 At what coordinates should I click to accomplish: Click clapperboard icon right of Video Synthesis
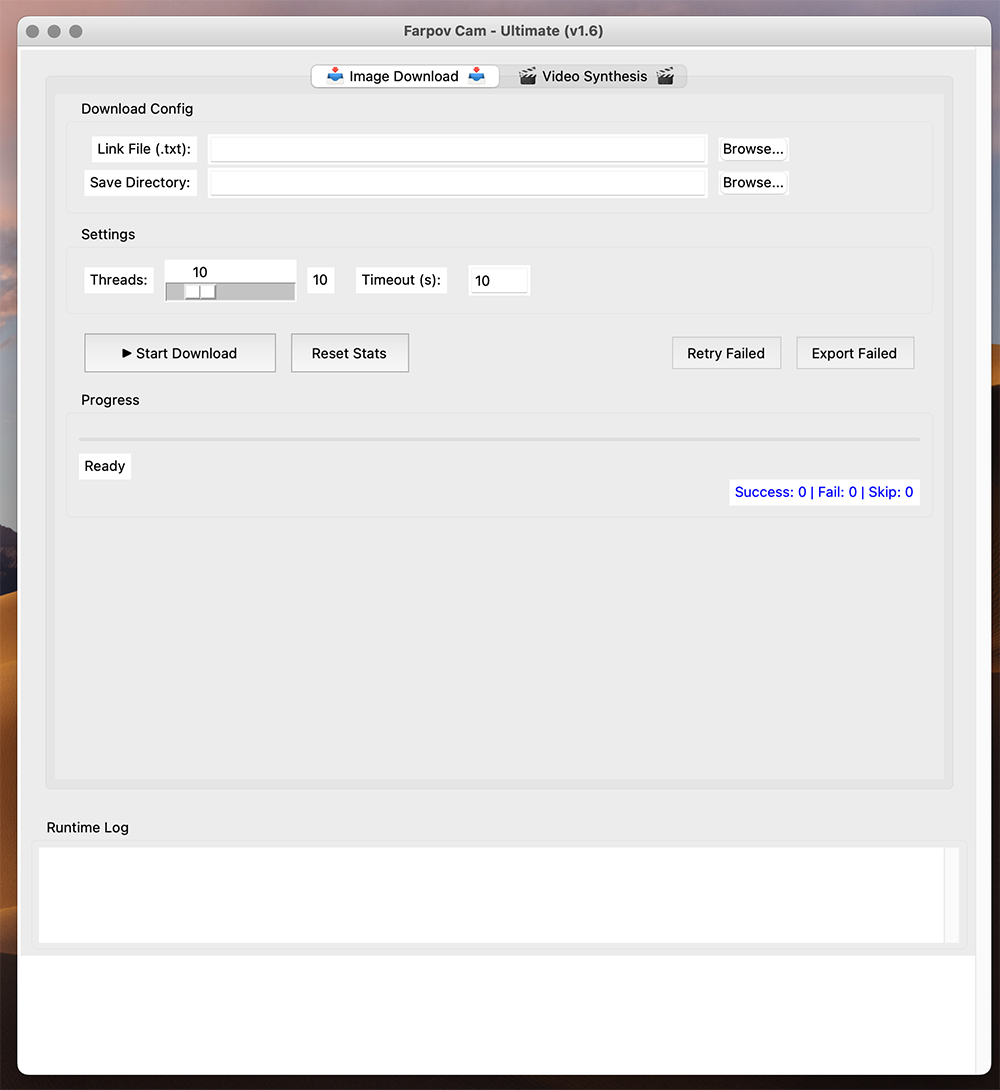click(x=665, y=76)
